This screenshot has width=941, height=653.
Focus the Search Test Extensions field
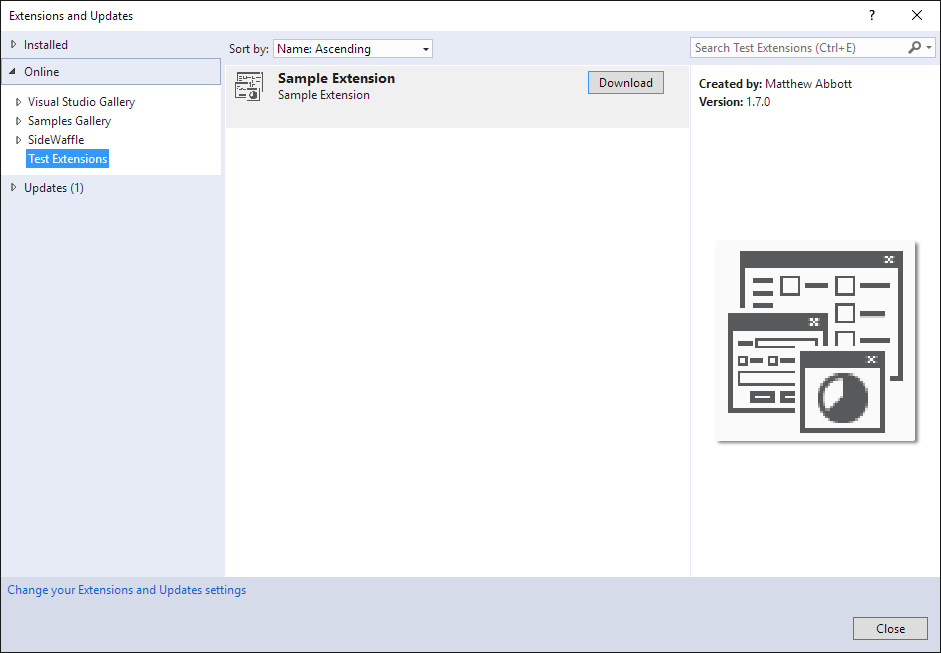(x=797, y=48)
